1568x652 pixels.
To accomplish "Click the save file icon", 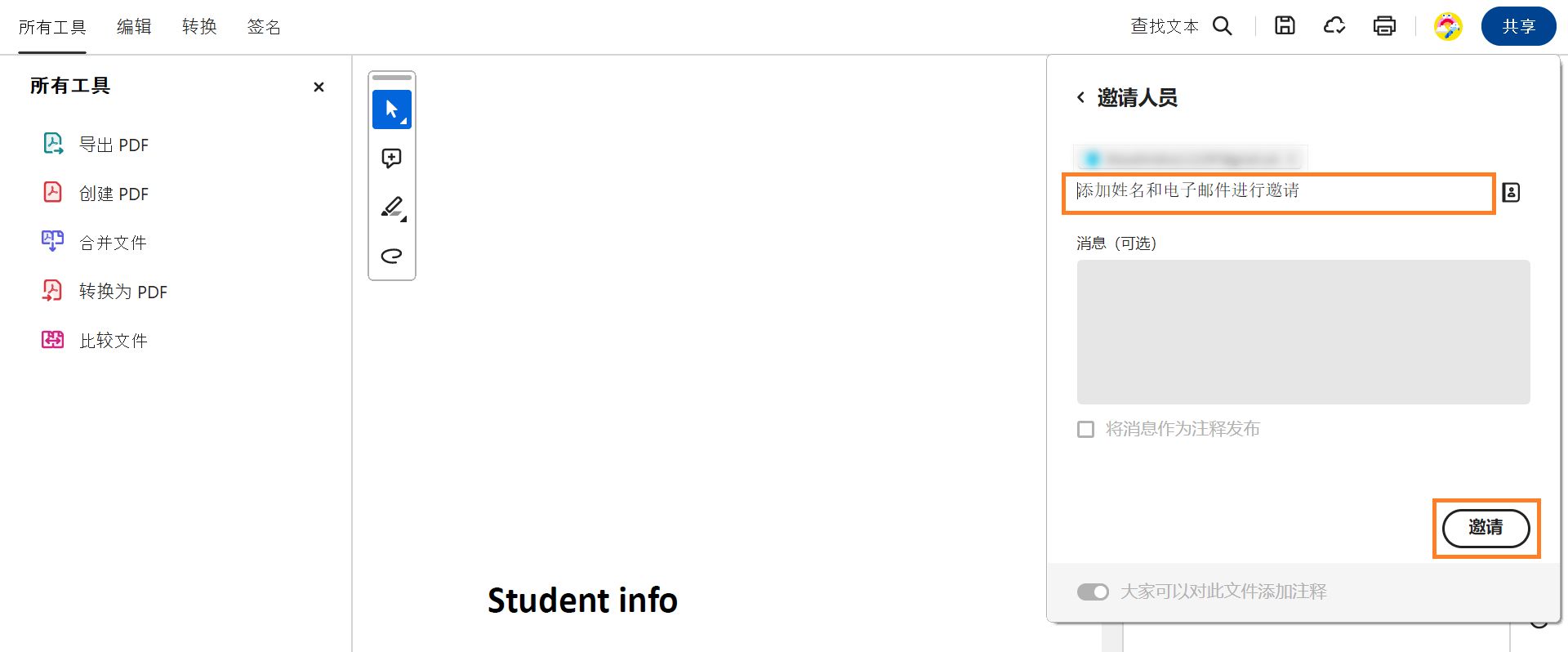I will coord(1285,26).
